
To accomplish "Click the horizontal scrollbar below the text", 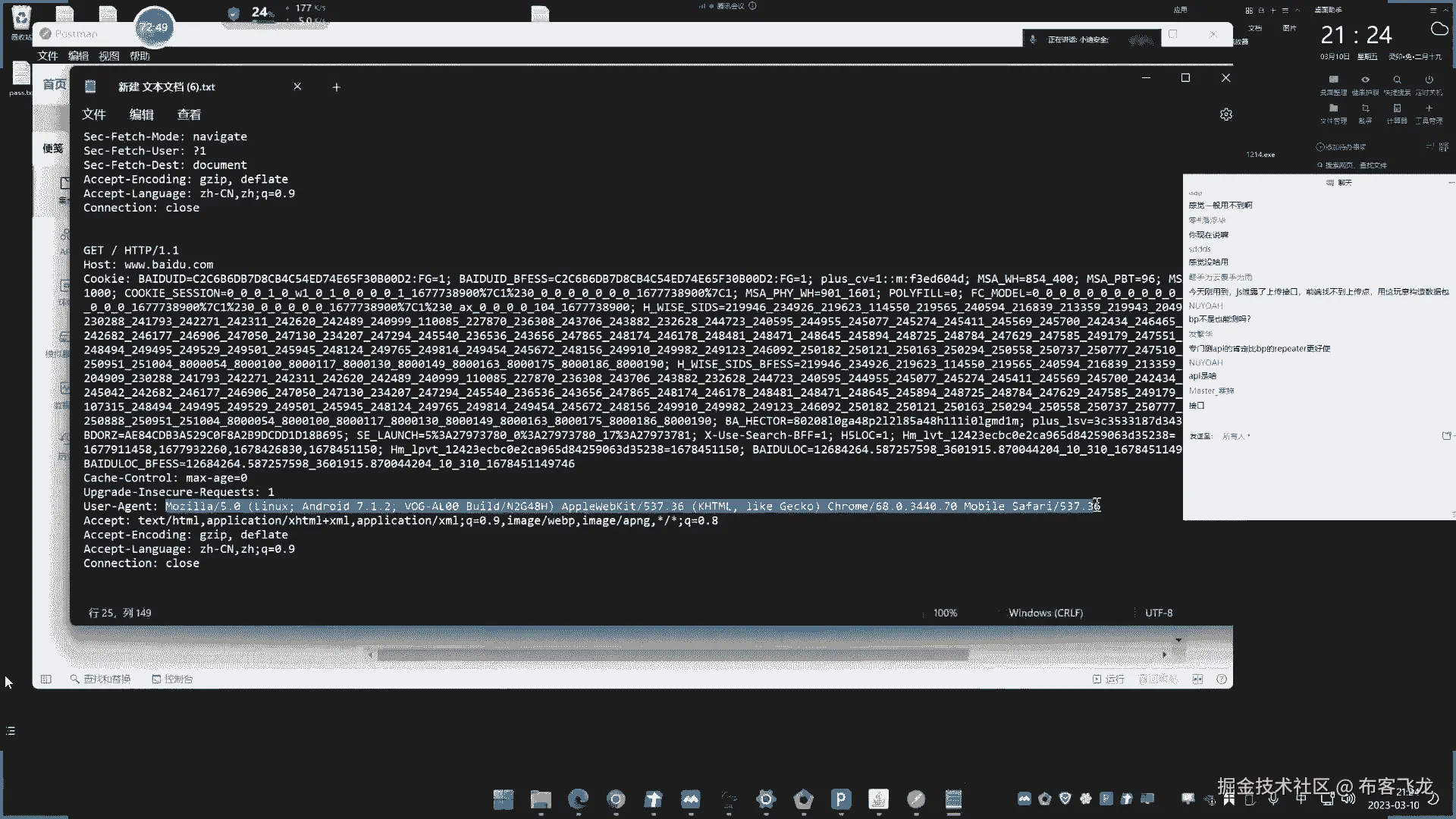I will pyautogui.click(x=671, y=654).
